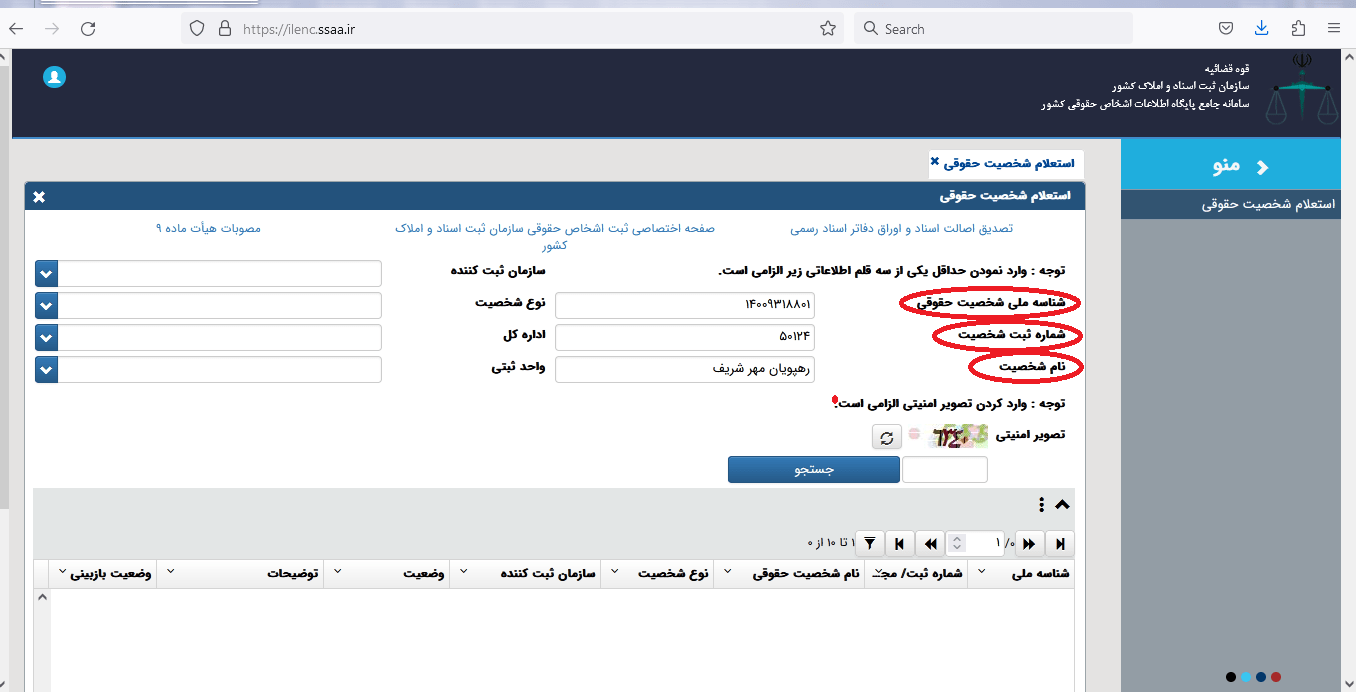This screenshot has width=1356, height=692.
Task: Open the نوع شخصیت dropdown
Action: [x=45, y=305]
